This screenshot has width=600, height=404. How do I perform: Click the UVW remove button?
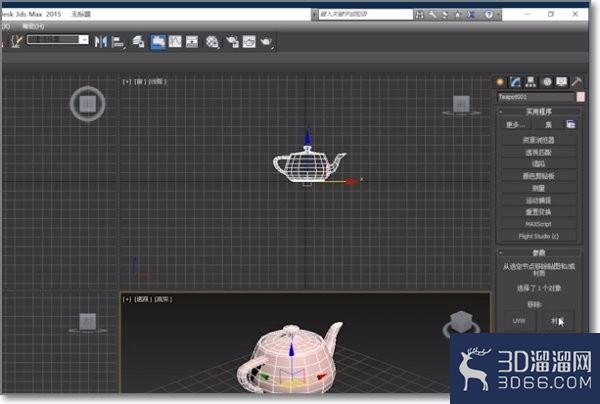click(x=519, y=321)
